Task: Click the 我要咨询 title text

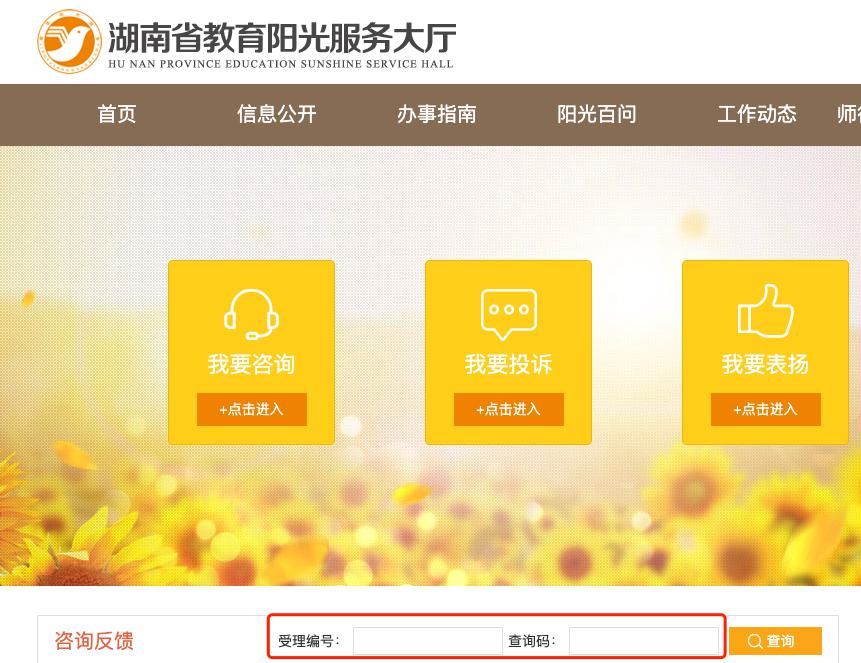Action: pos(251,364)
